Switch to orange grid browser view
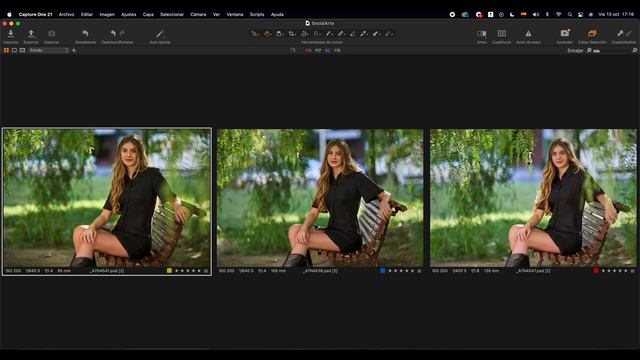Viewport: 640px width, 360px height. pos(6,51)
